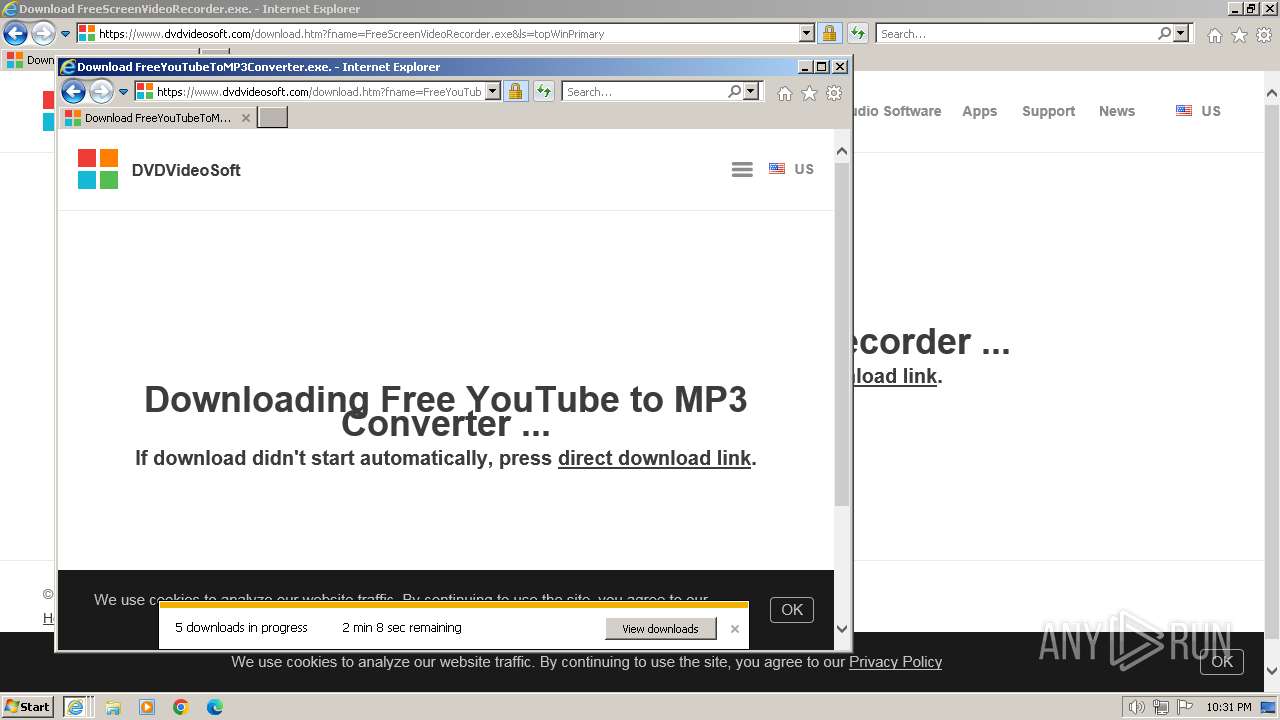Accept cookies OK in background window
Image resolution: width=1280 pixels, height=720 pixels.
pyautogui.click(x=1222, y=662)
